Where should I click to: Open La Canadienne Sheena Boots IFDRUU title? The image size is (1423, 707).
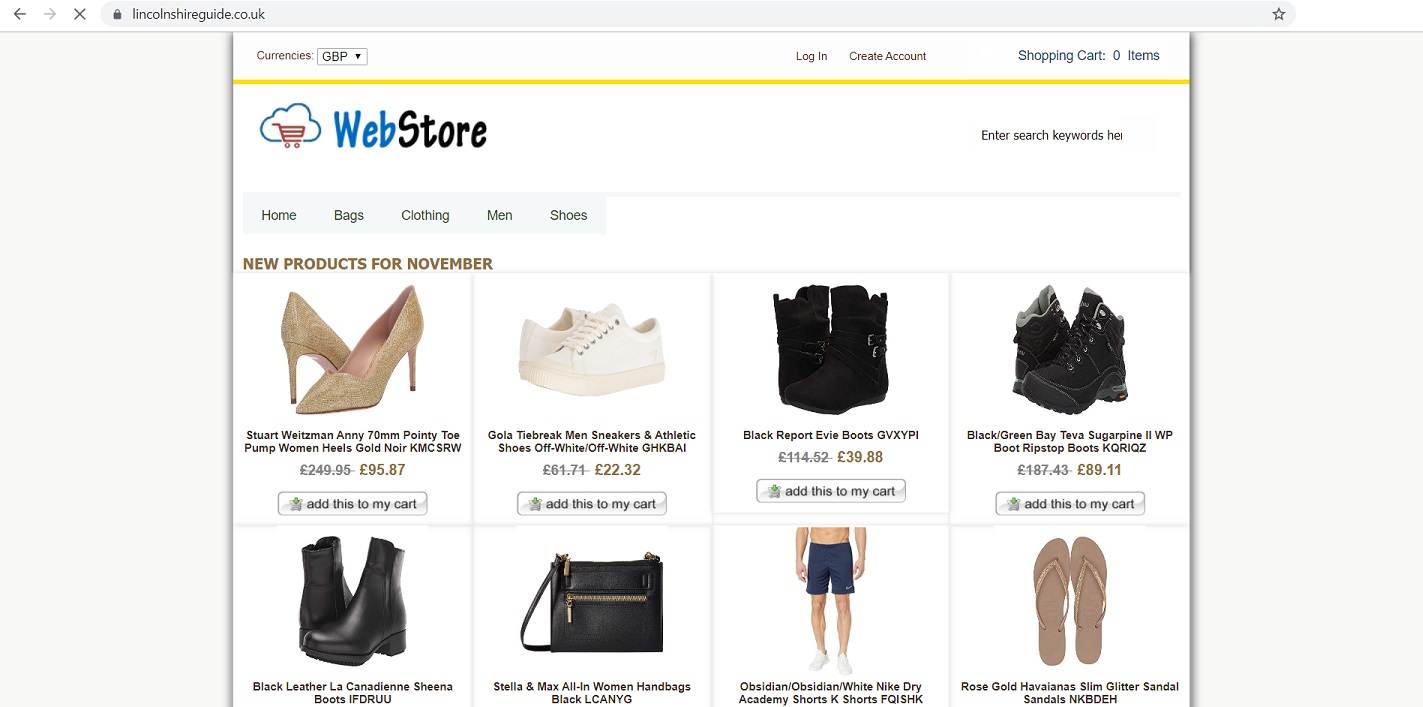click(353, 693)
